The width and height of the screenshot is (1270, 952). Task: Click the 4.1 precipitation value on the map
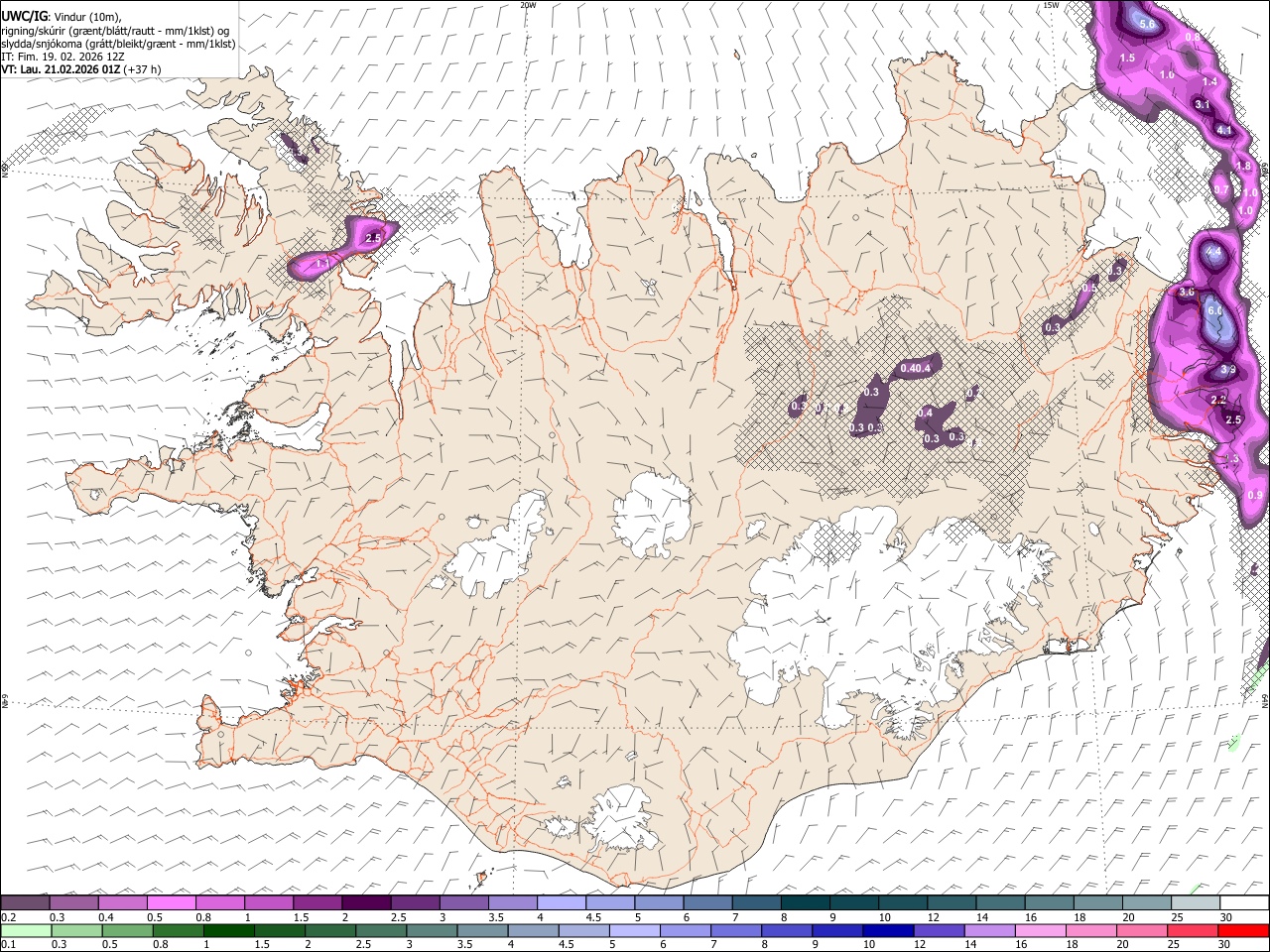[x=1224, y=131]
